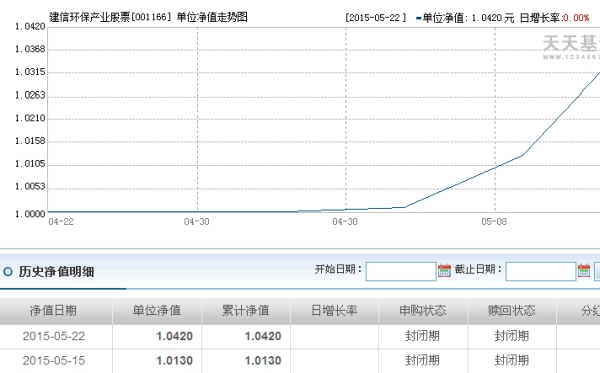The width and height of the screenshot is (600, 373).
Task: Open the start date calendar icon
Action: click(444, 270)
